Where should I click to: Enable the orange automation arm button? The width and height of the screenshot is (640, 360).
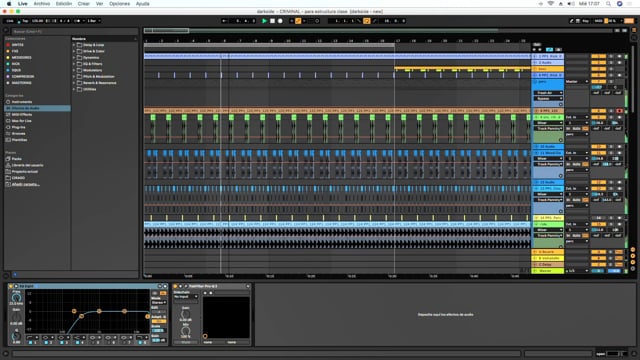coord(298,21)
